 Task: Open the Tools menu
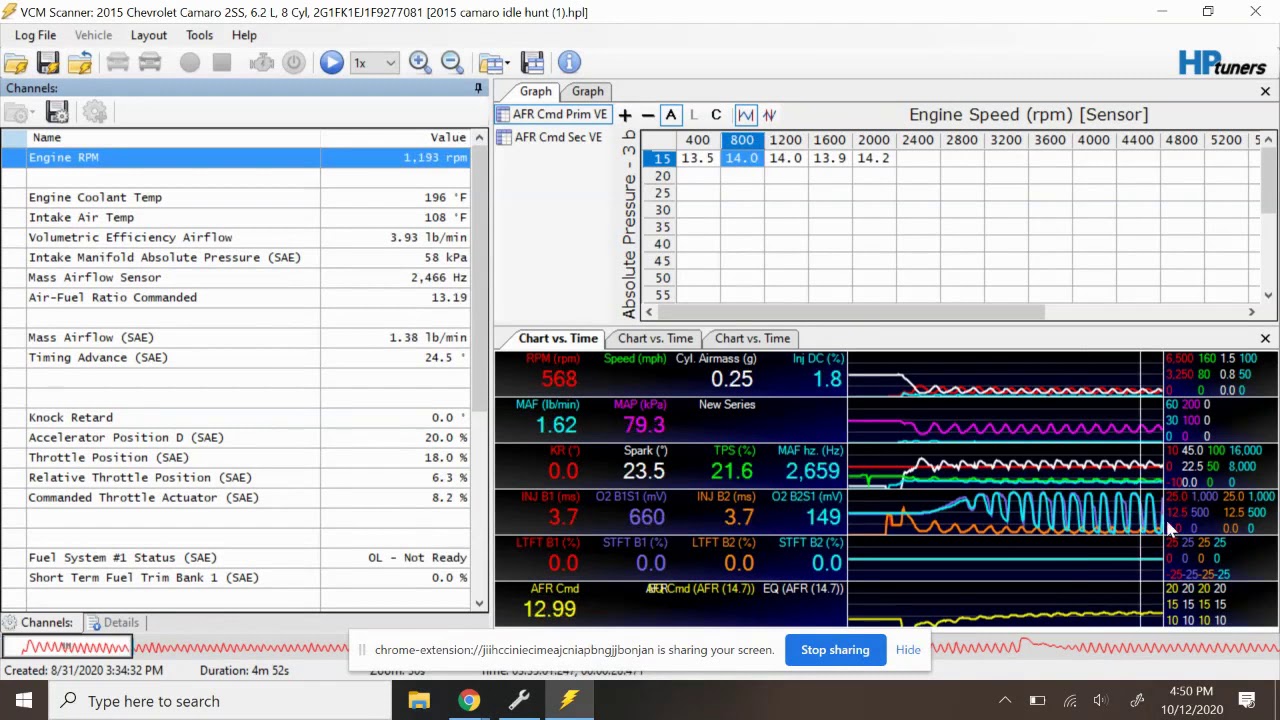(x=199, y=35)
